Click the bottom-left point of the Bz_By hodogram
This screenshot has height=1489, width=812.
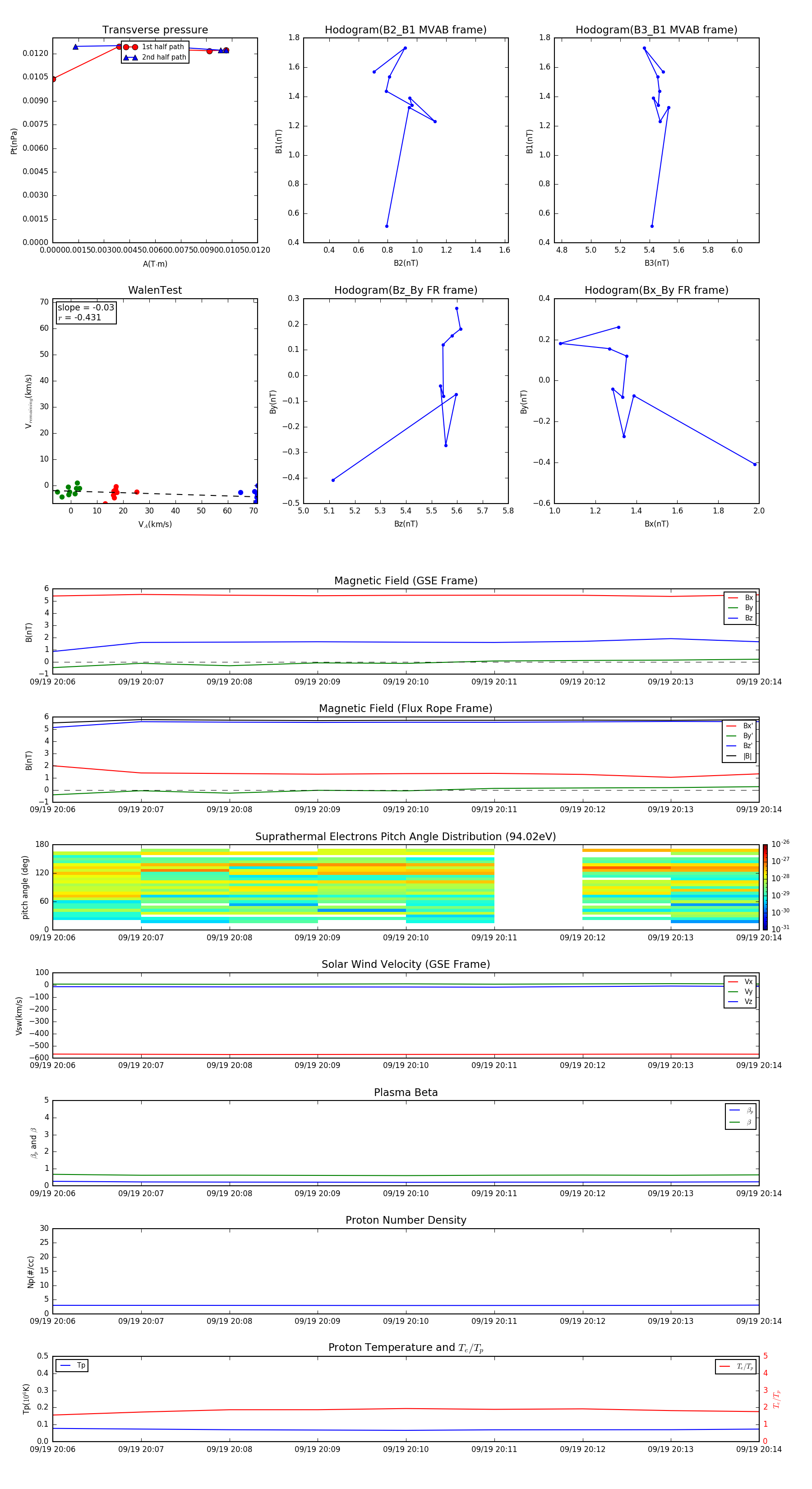click(x=333, y=481)
